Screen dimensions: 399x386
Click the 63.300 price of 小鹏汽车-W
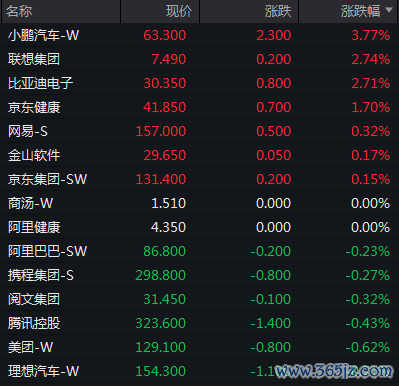pos(165,35)
